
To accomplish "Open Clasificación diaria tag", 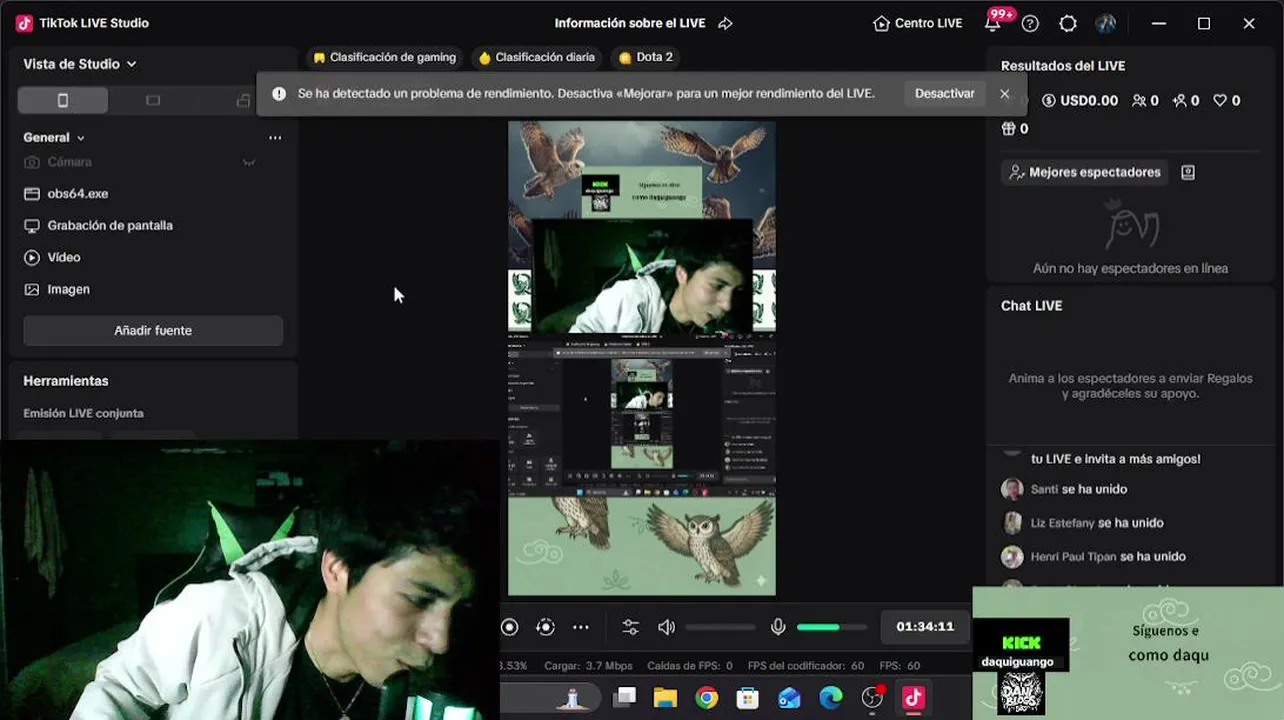I will tap(536, 57).
